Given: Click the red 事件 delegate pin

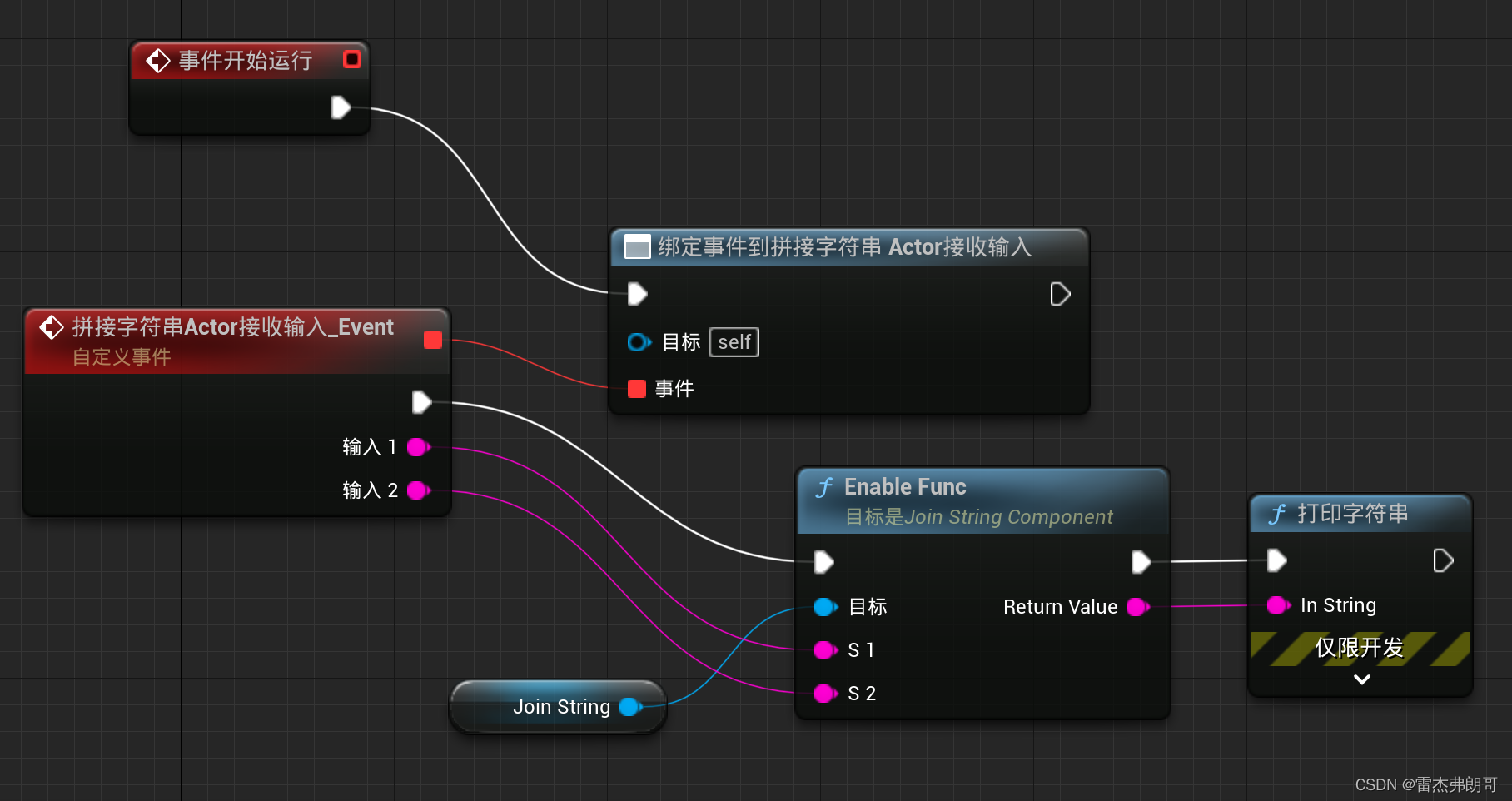Looking at the screenshot, I should tap(637, 389).
